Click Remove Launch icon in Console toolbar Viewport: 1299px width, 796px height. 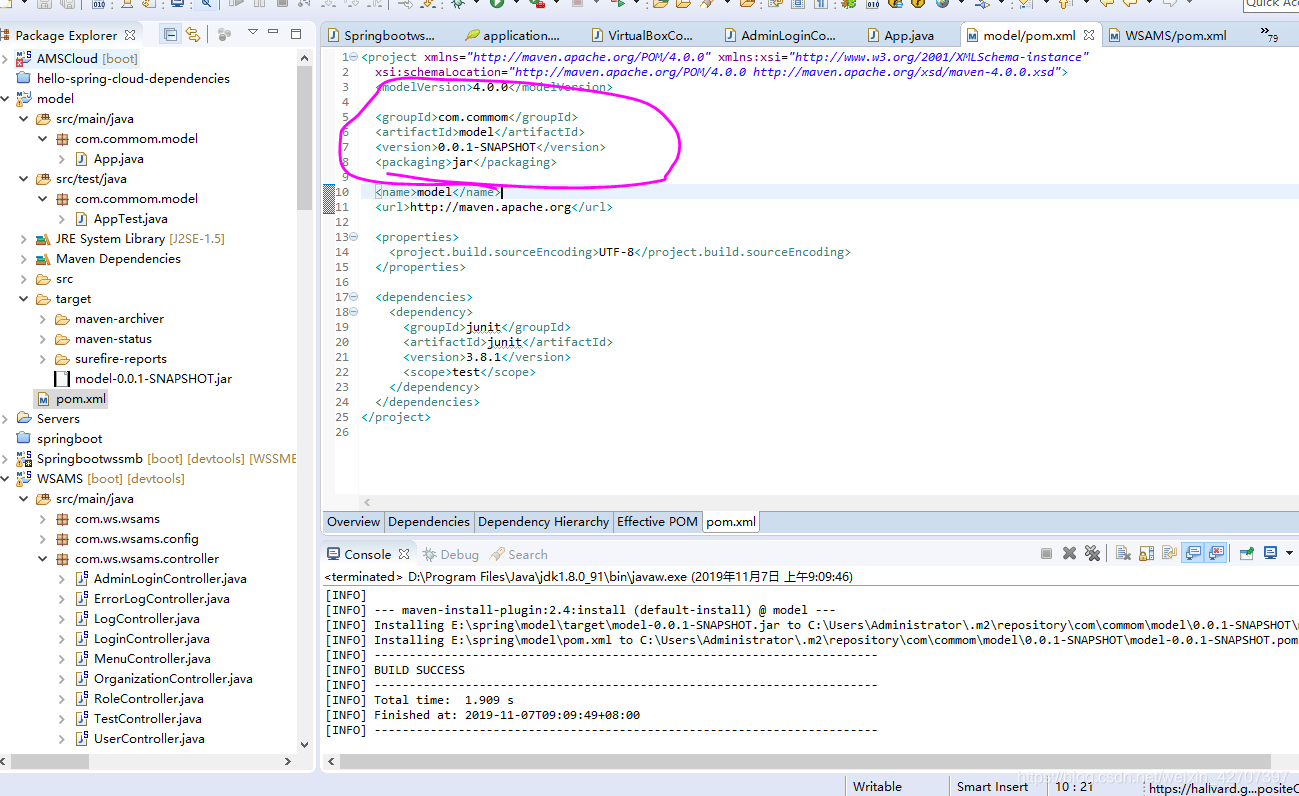[1069, 553]
